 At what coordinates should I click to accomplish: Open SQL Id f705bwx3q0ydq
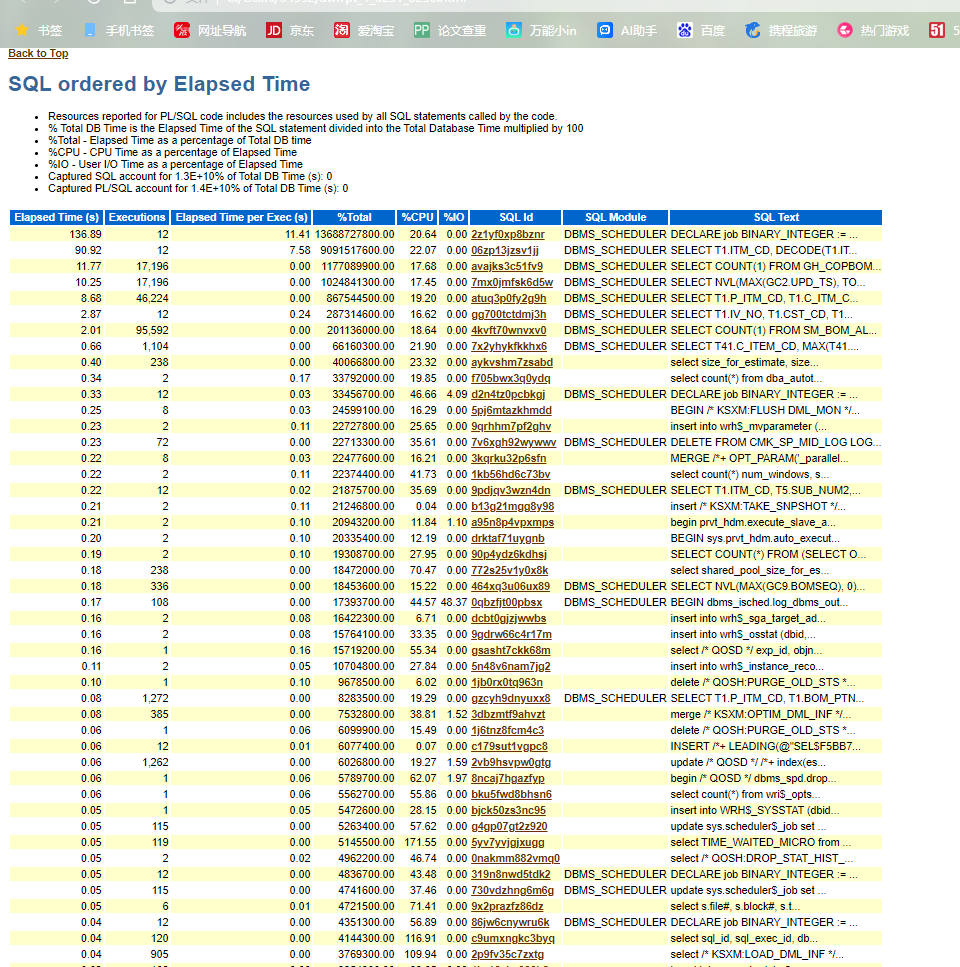pyautogui.click(x=511, y=379)
